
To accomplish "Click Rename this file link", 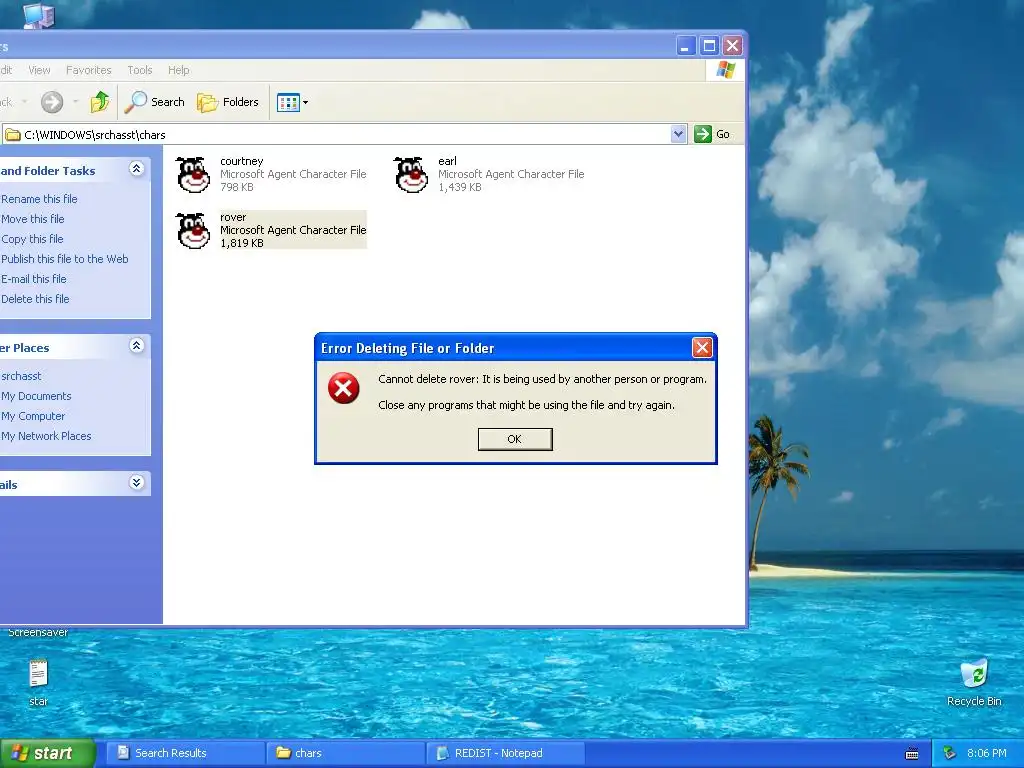I will tap(39, 199).
